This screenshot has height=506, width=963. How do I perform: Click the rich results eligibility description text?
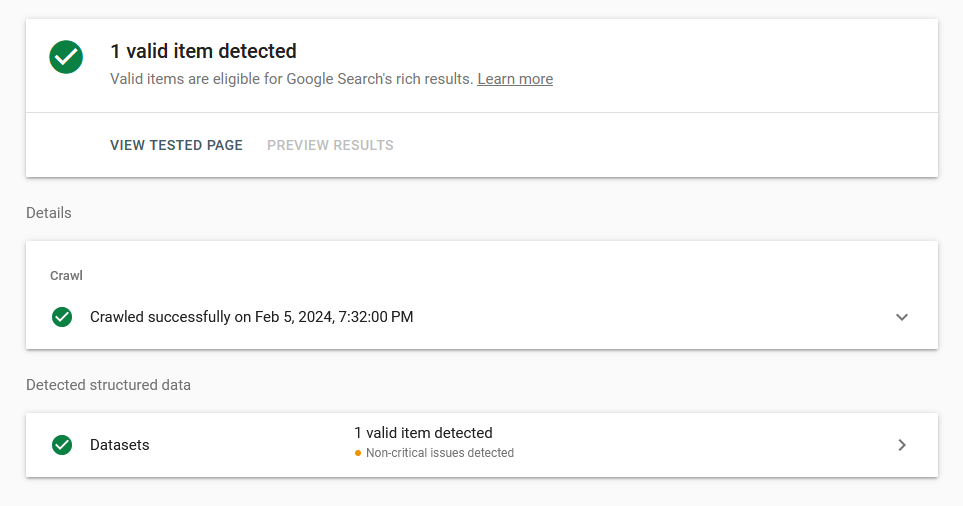point(291,79)
